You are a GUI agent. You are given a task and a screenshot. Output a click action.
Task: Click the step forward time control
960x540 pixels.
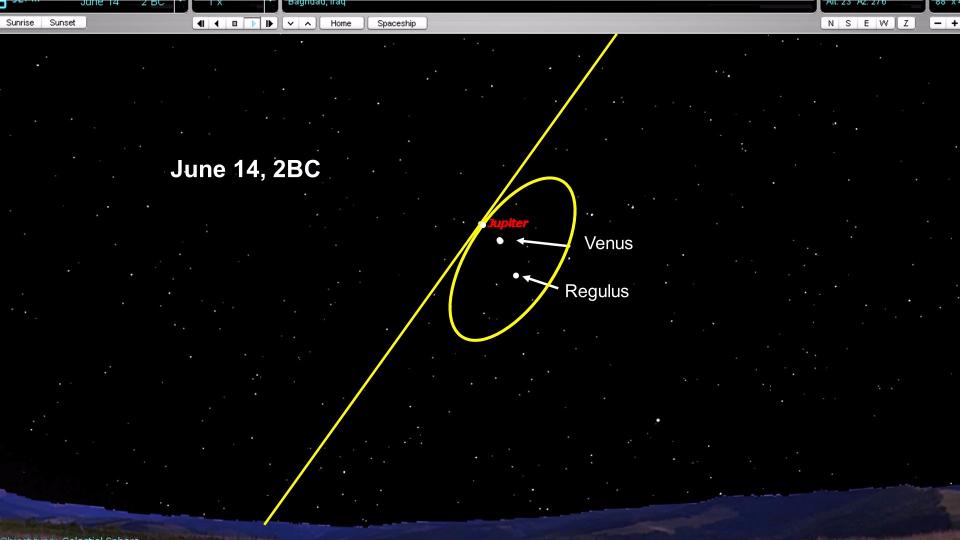(269, 23)
